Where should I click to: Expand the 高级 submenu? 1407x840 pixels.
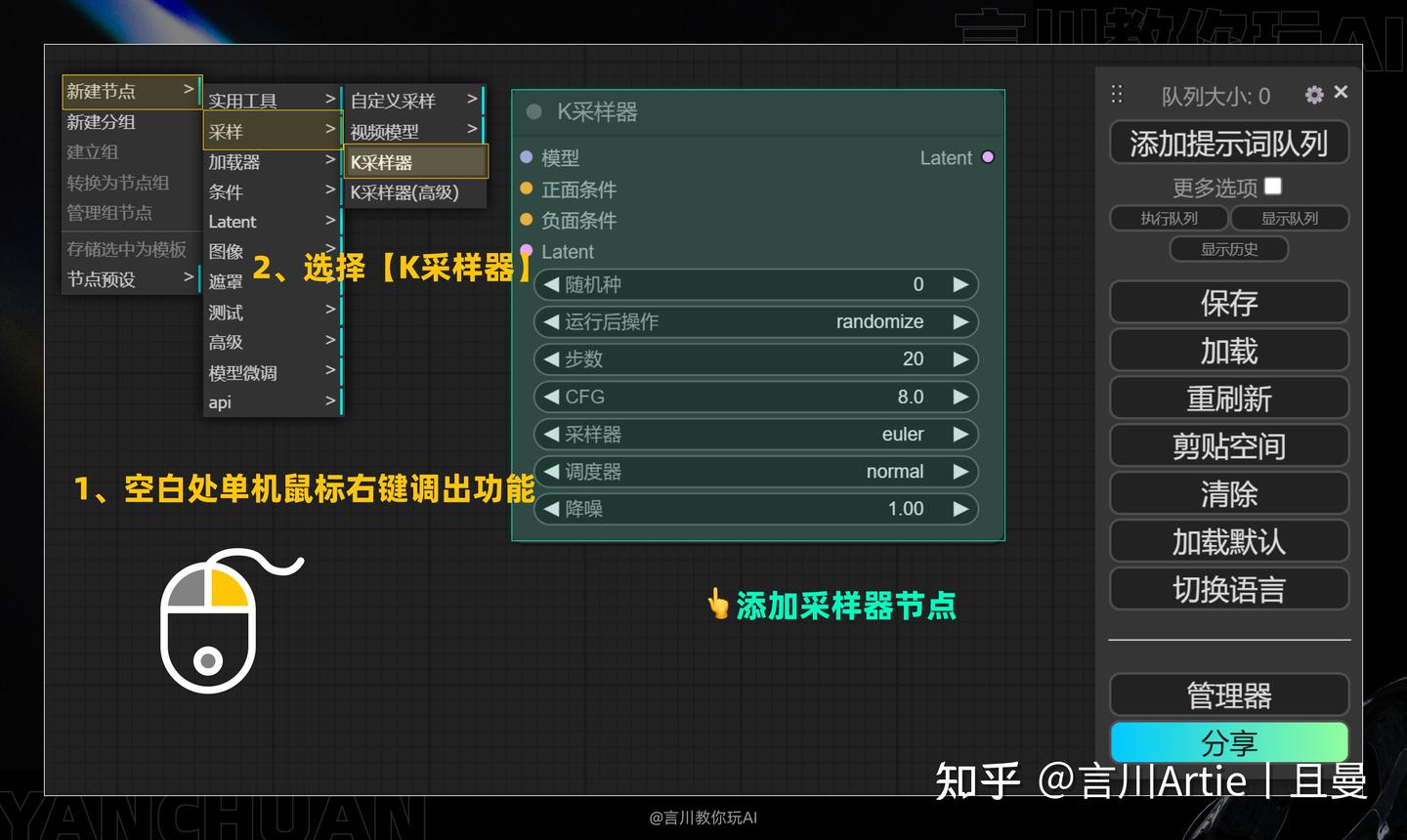(x=273, y=342)
